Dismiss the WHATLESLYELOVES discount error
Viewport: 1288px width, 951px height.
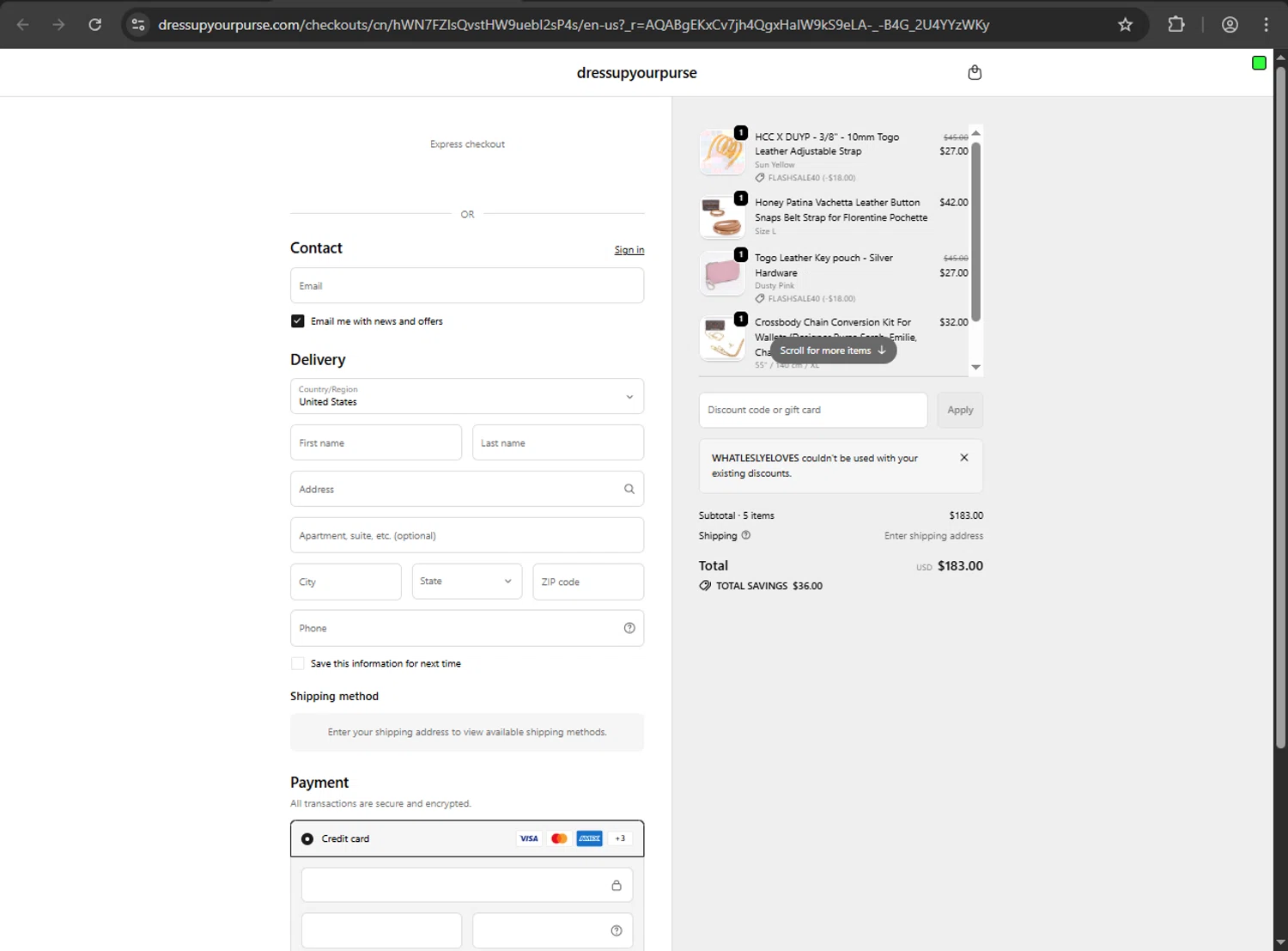point(964,458)
